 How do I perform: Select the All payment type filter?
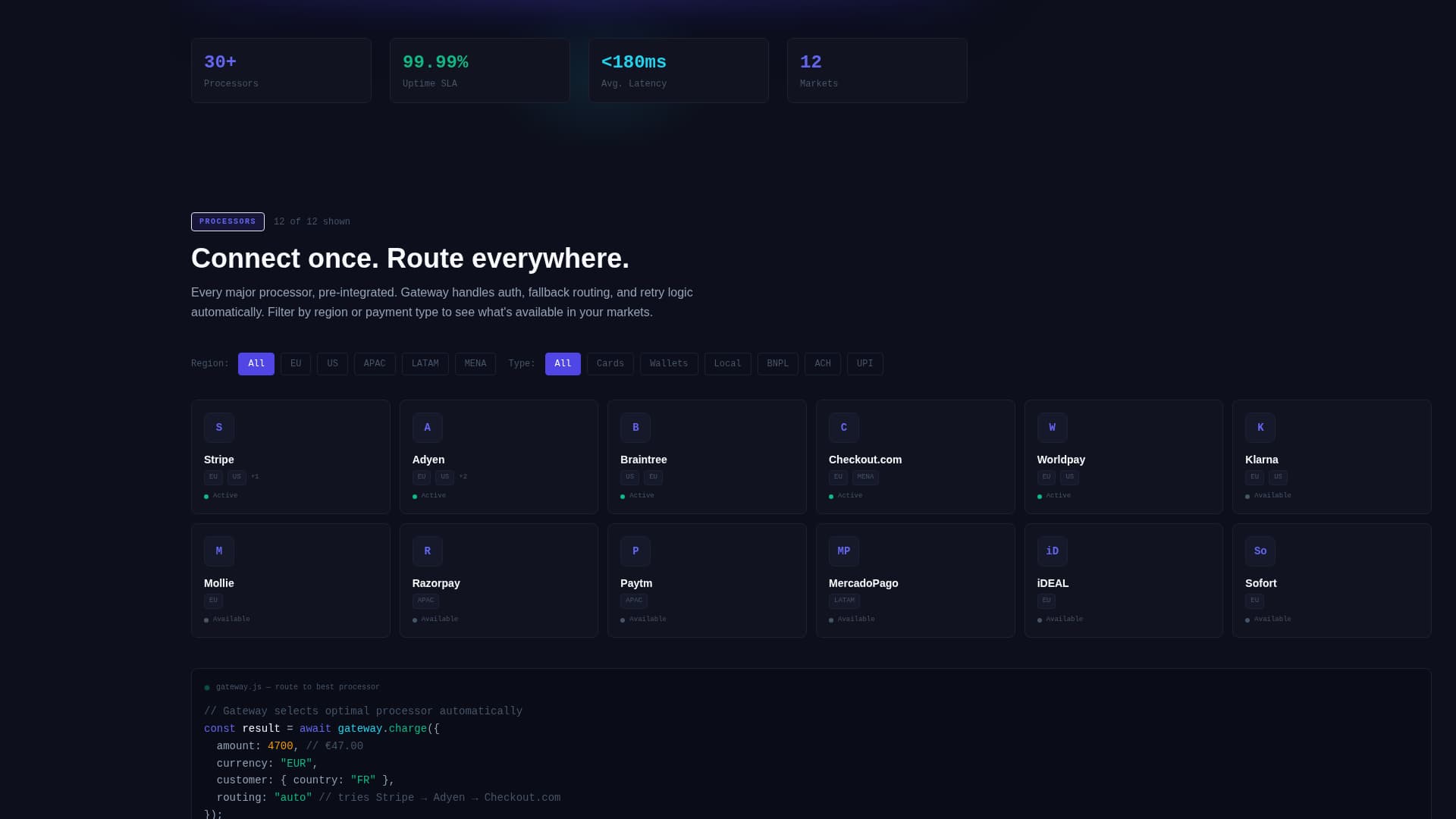[563, 364]
